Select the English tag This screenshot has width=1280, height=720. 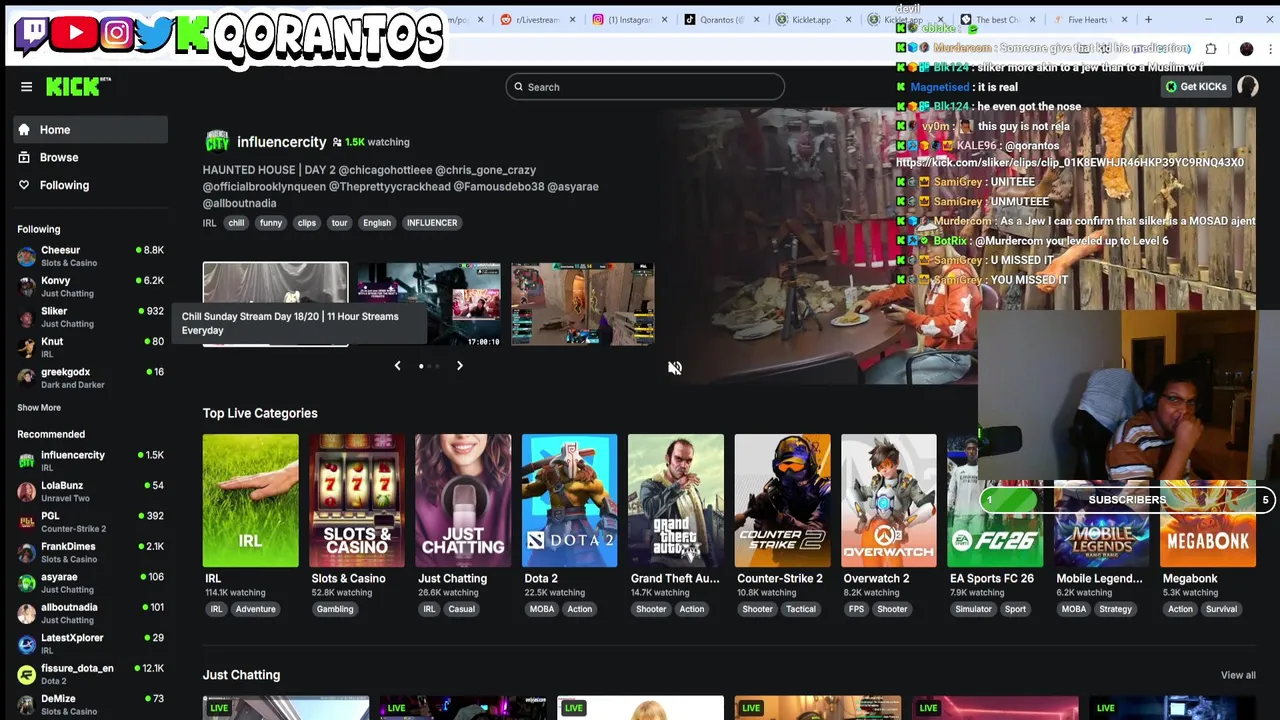377,223
